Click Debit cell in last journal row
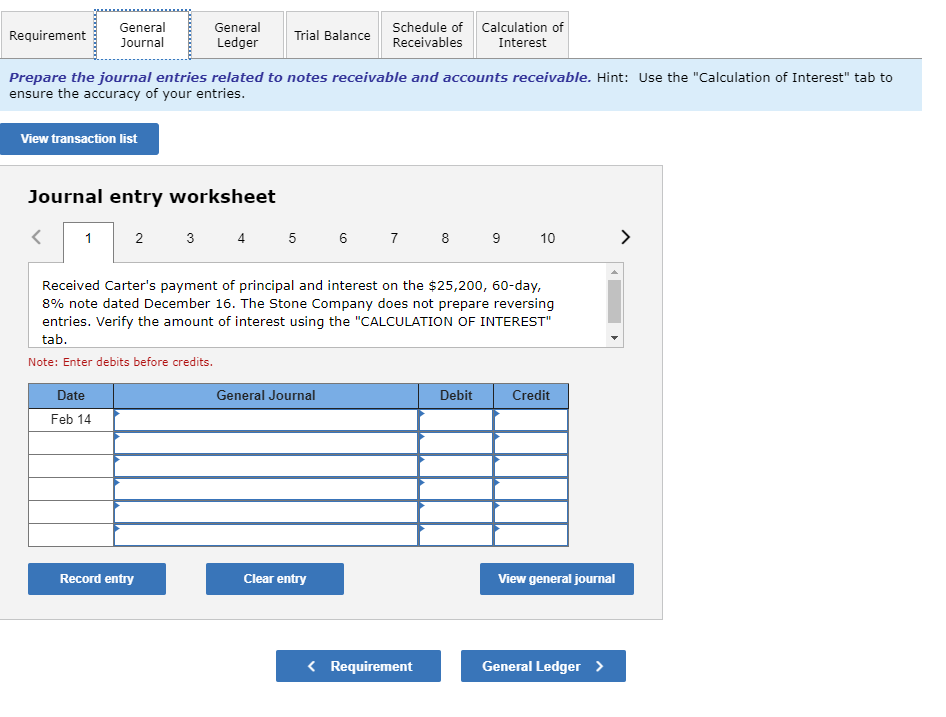Screen dimensions: 946x717 pyautogui.click(x=456, y=535)
